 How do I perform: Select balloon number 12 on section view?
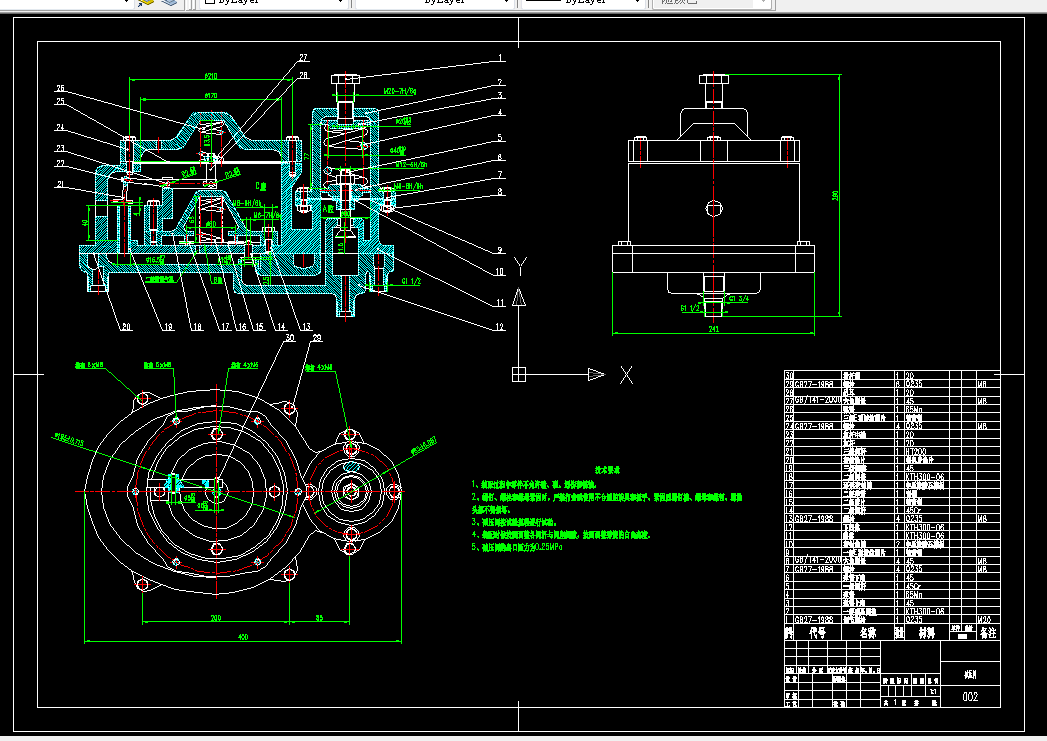(500, 327)
